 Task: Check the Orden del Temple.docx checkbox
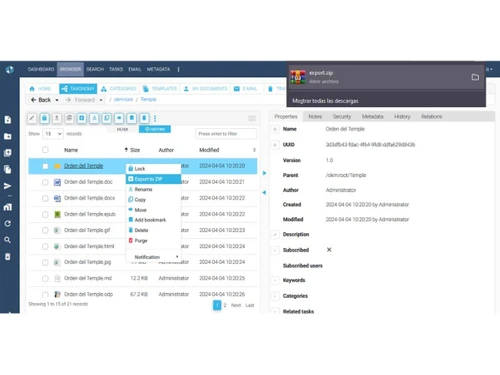click(45, 198)
